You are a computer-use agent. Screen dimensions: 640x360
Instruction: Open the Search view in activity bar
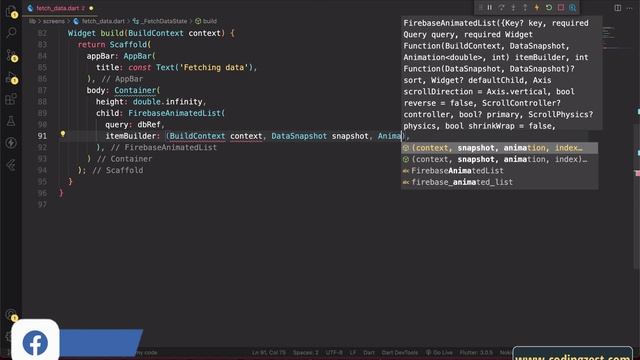tap(11, 33)
